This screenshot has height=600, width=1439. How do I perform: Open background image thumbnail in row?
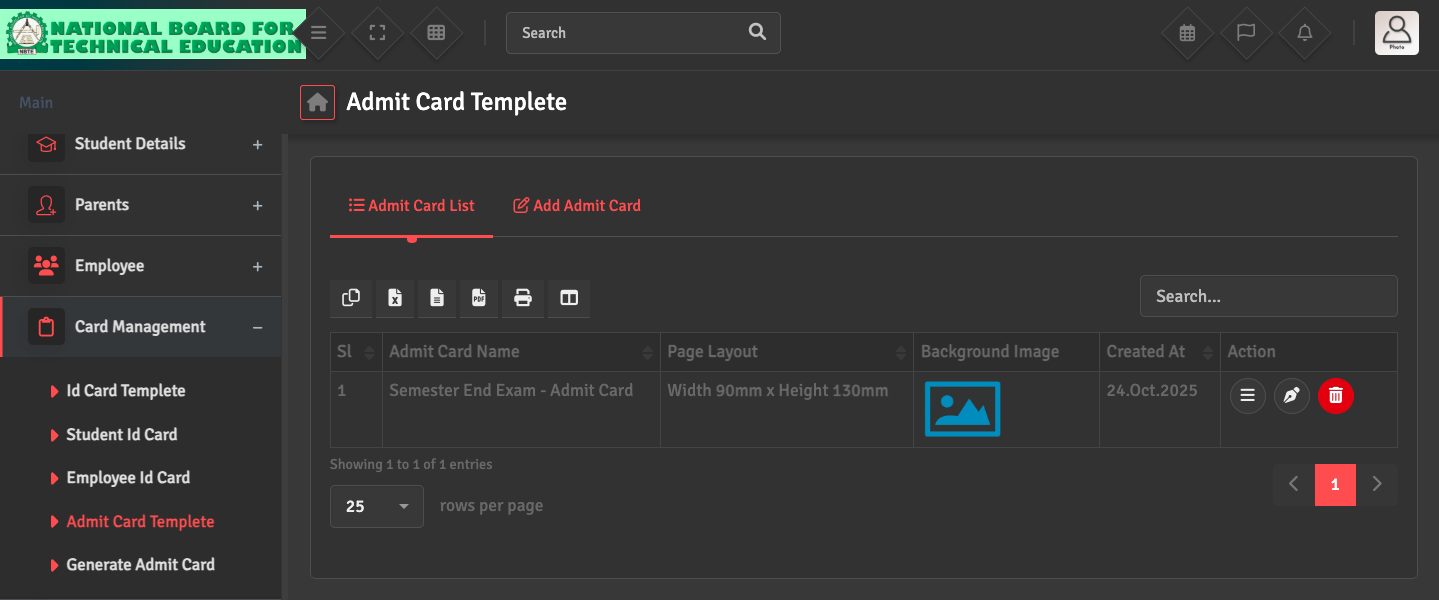962,409
